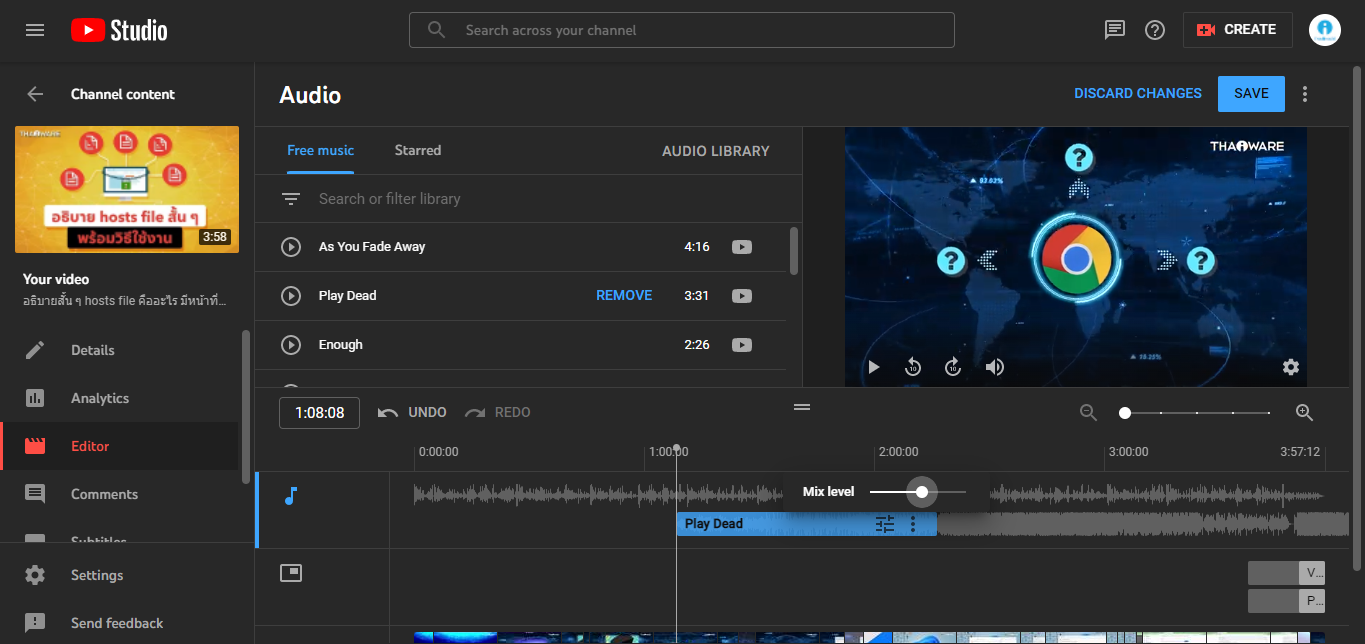This screenshot has width=1365, height=644.
Task: Open preview settings gear
Action: pos(1291,367)
